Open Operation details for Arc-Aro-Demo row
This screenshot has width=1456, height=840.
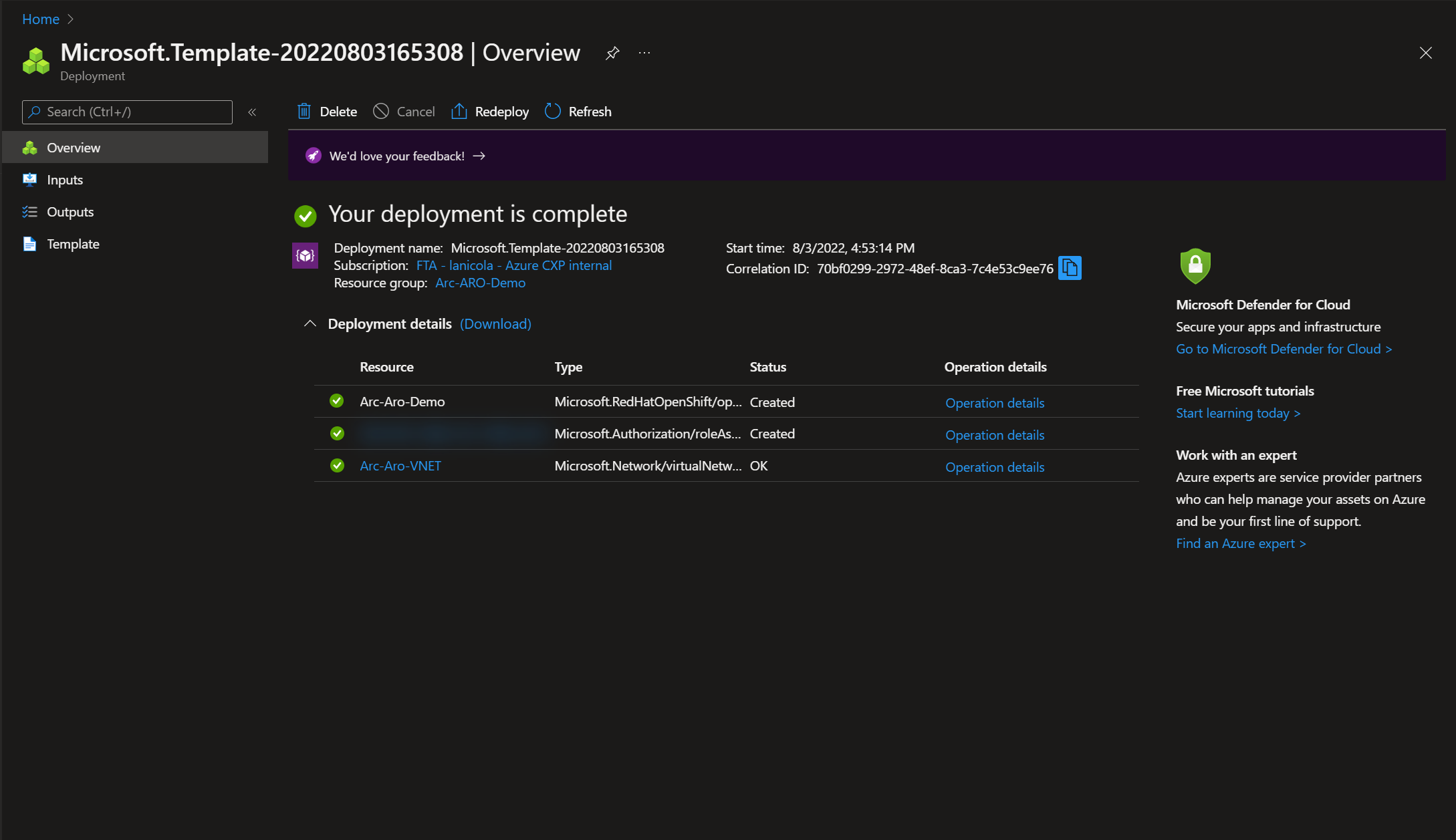tap(995, 403)
